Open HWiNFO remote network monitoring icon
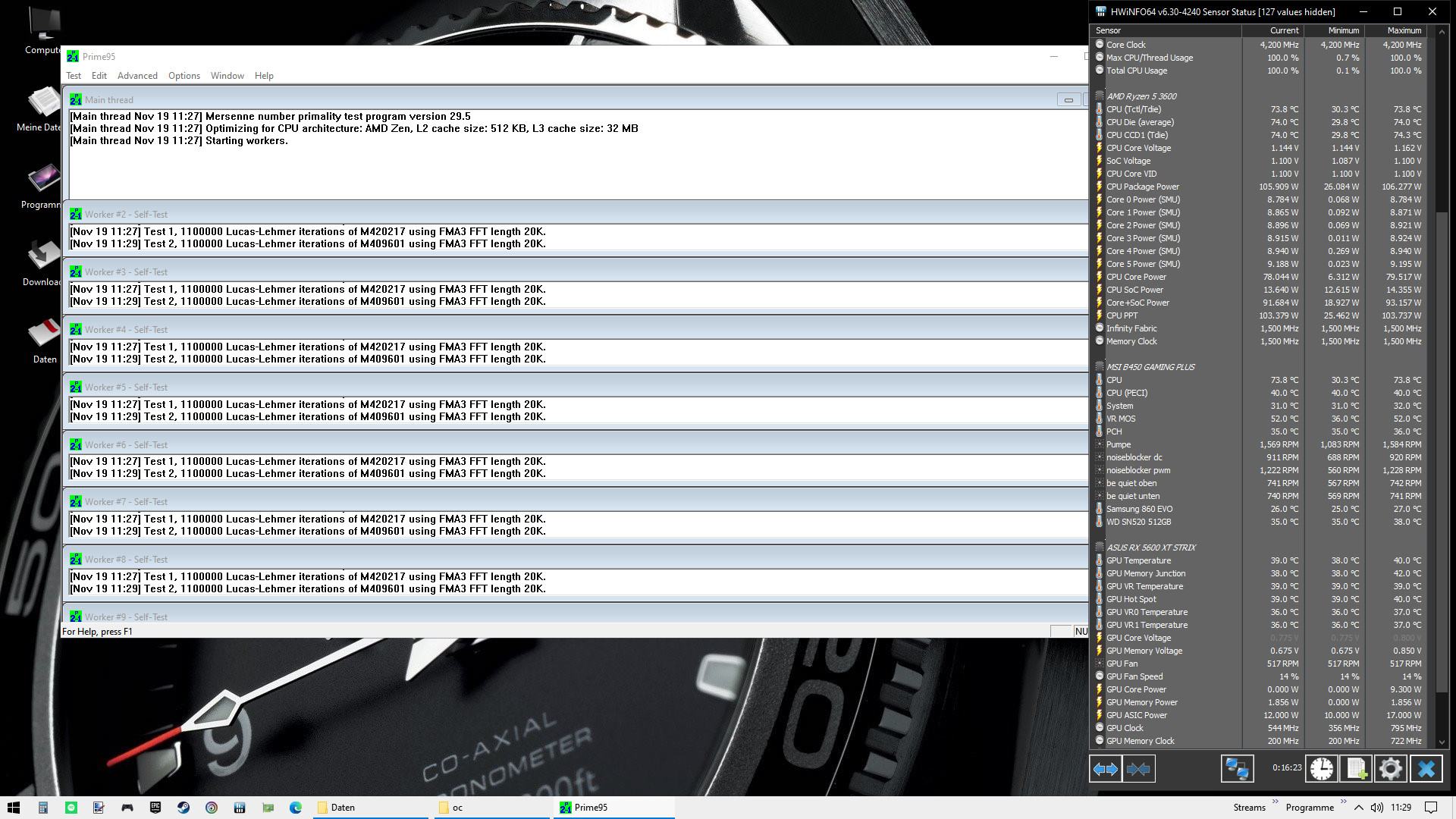Viewport: 1456px width, 819px height. (1237, 769)
